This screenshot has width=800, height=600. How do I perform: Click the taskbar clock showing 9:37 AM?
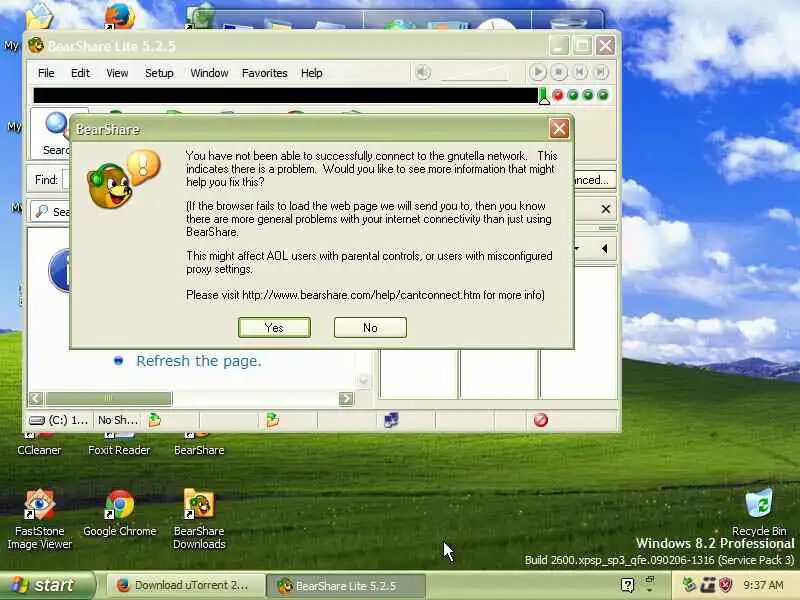tap(763, 585)
